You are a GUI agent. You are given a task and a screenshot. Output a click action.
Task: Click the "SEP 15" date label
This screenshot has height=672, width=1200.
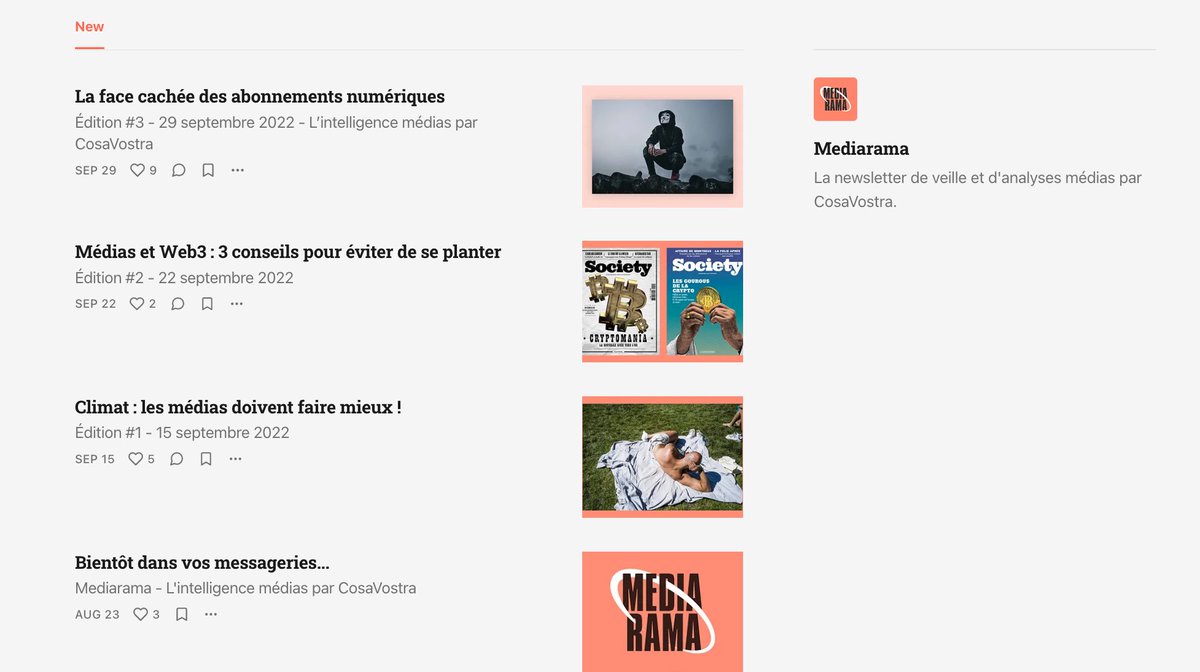95,459
